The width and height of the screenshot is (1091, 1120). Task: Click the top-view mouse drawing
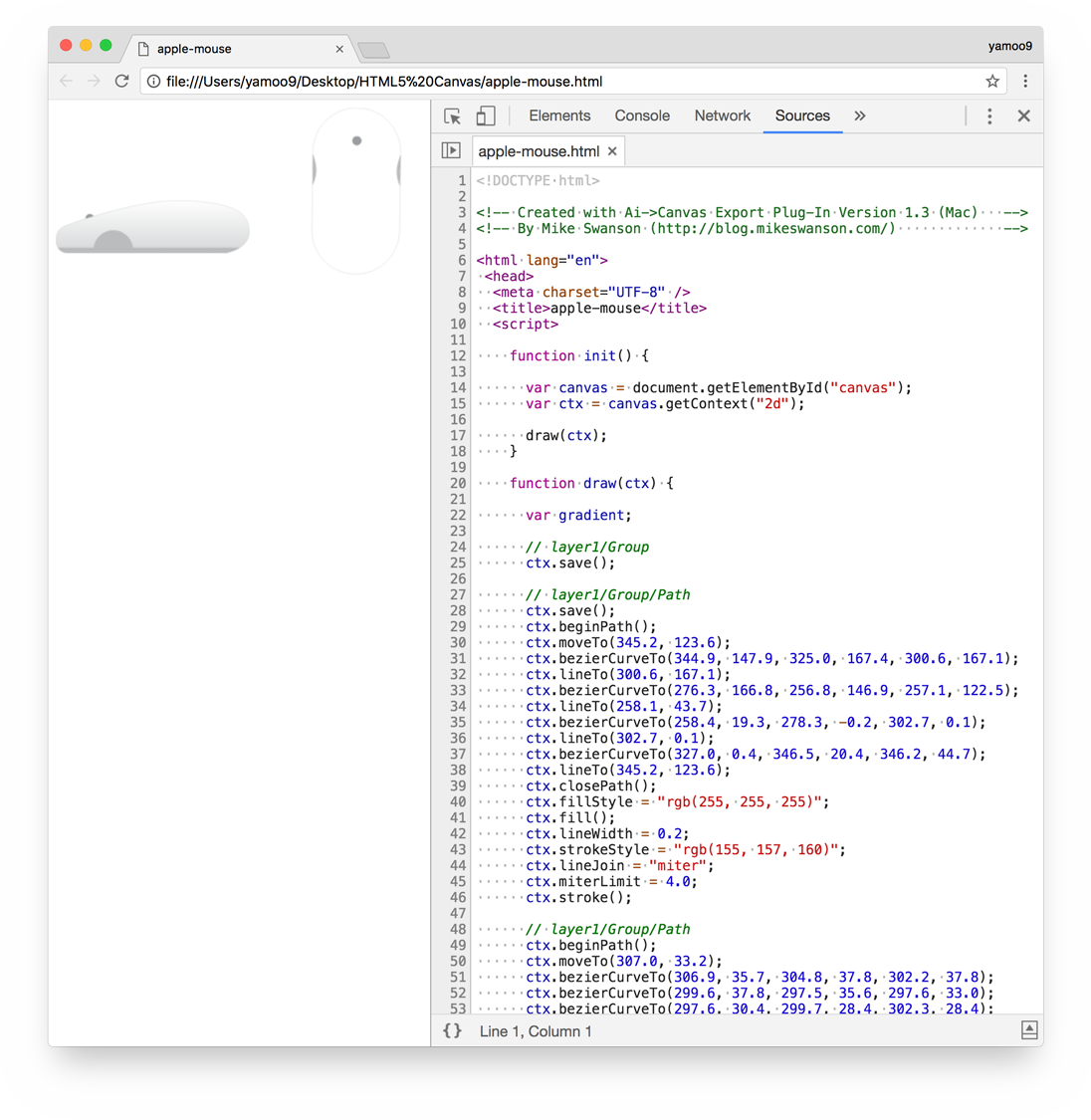pos(356,191)
